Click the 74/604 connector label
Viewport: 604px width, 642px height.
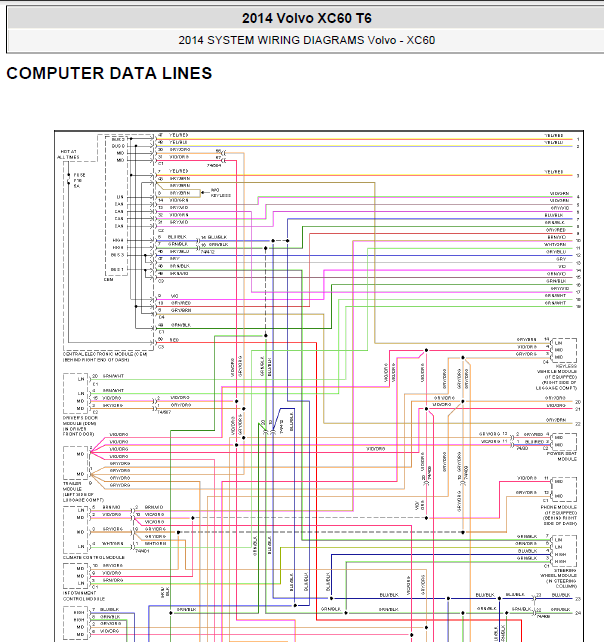(x=214, y=165)
